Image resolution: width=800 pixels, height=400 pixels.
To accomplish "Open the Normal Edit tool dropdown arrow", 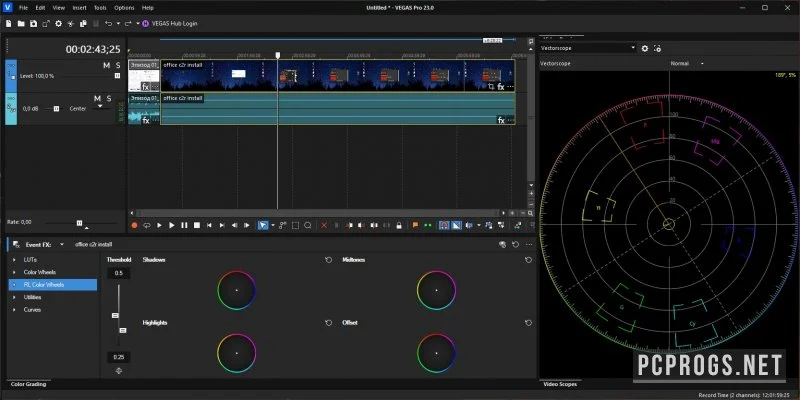I will 273,225.
